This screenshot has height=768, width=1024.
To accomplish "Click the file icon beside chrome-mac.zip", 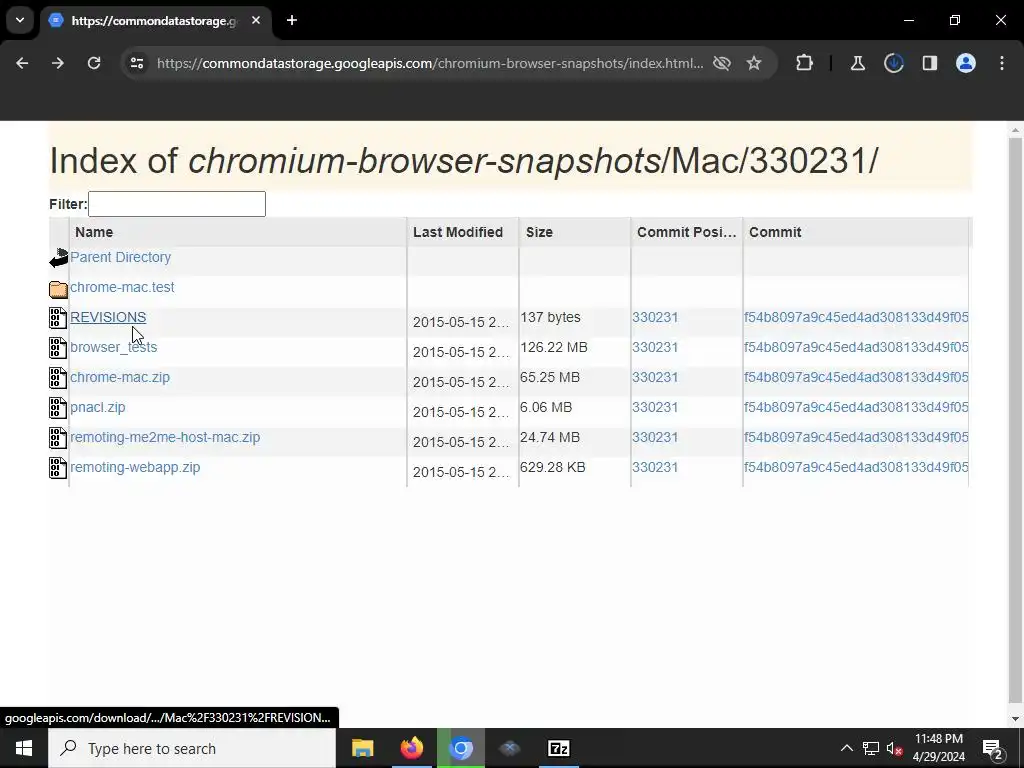I will (x=58, y=378).
